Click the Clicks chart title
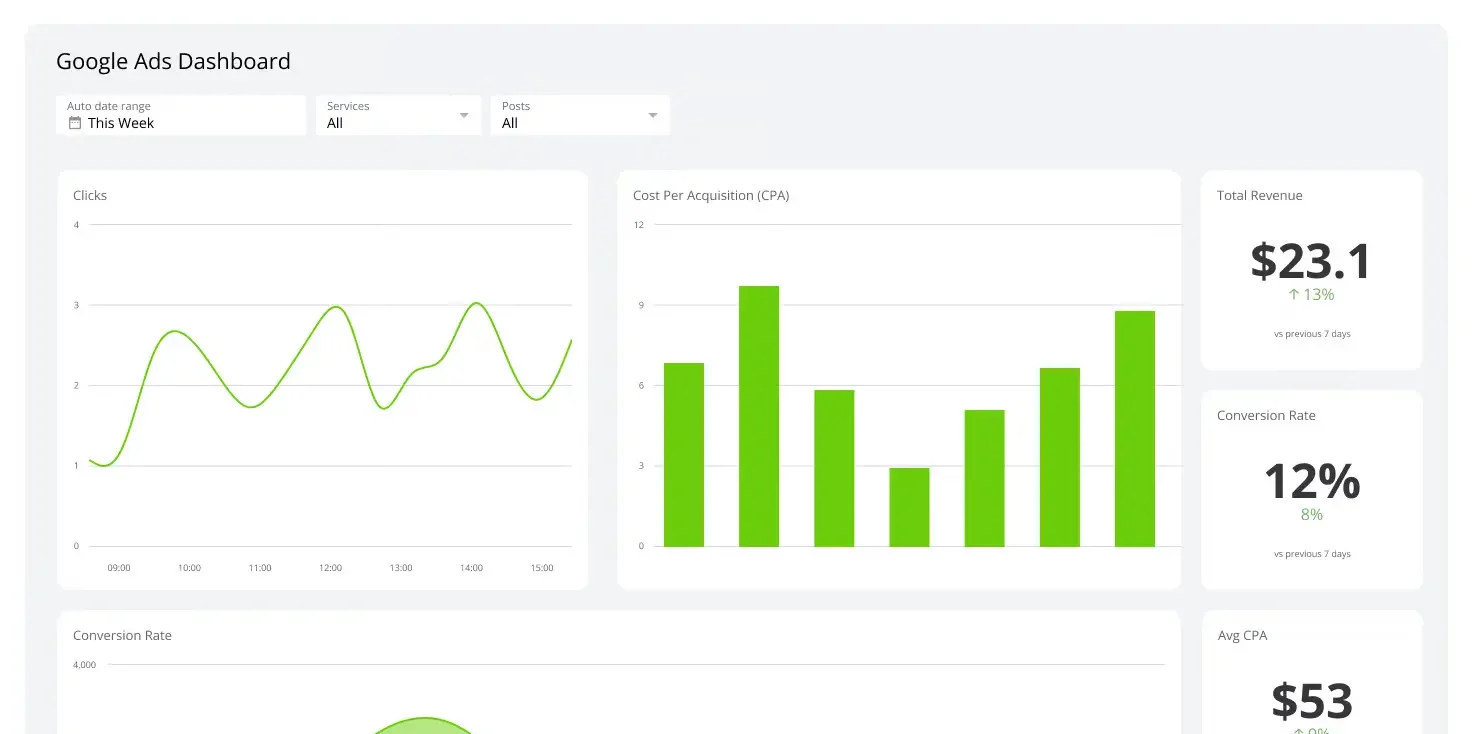This screenshot has height=734, width=1473. pos(90,196)
